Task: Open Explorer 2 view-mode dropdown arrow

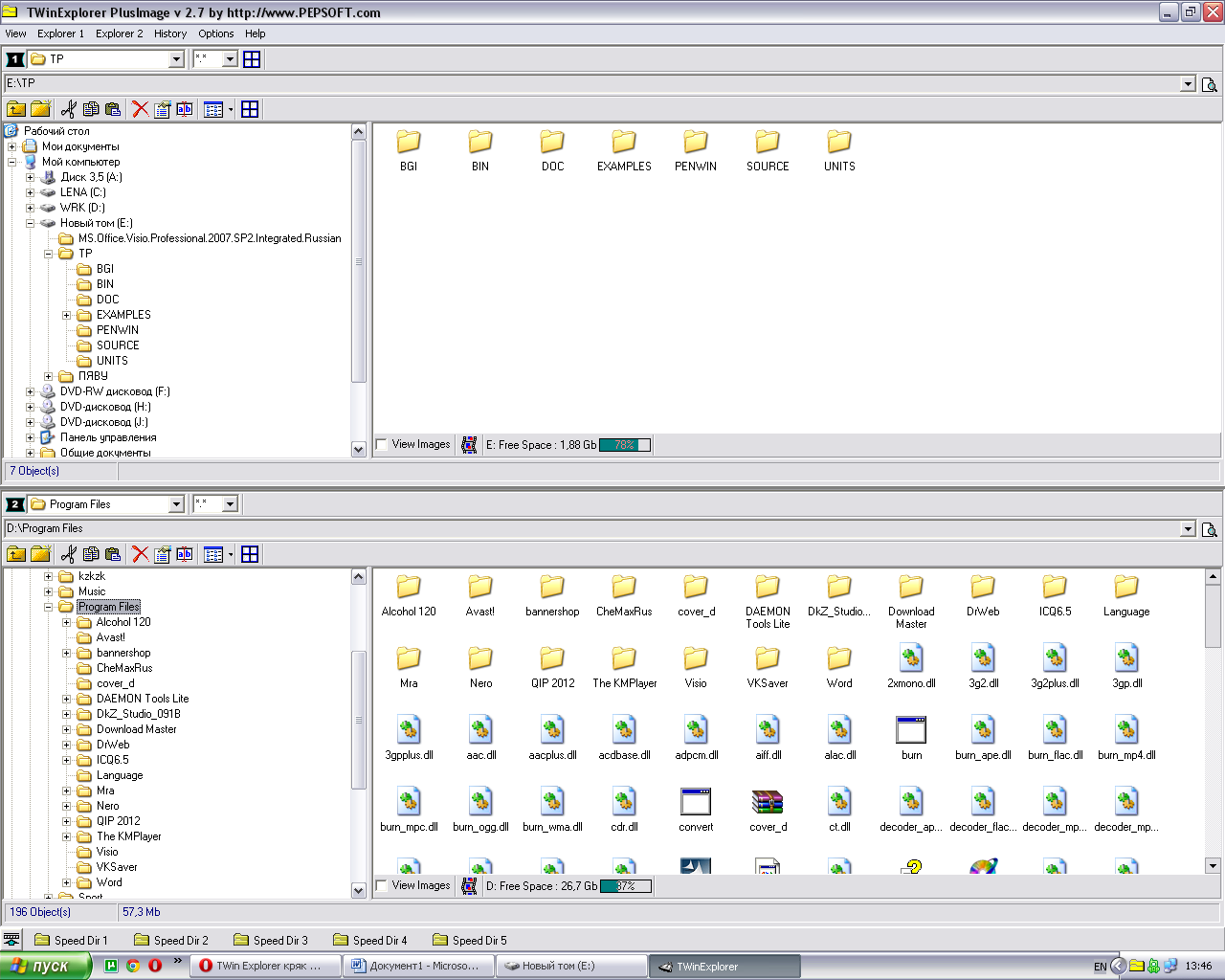Action: tap(231, 554)
